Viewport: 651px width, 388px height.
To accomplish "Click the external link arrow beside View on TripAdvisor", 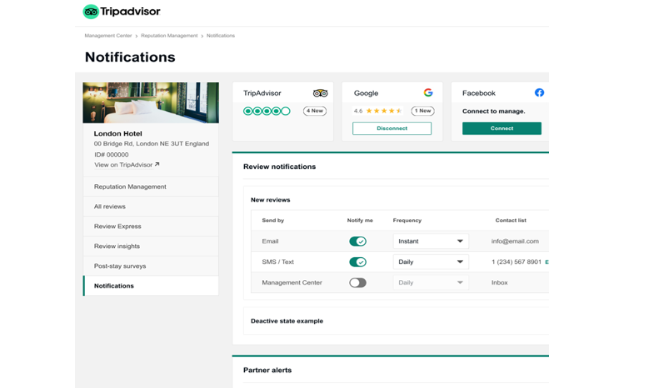I will tap(157, 164).
